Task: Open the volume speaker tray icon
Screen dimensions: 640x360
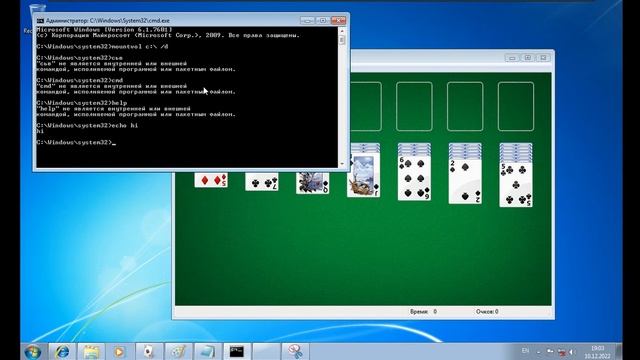Action: tap(572, 352)
